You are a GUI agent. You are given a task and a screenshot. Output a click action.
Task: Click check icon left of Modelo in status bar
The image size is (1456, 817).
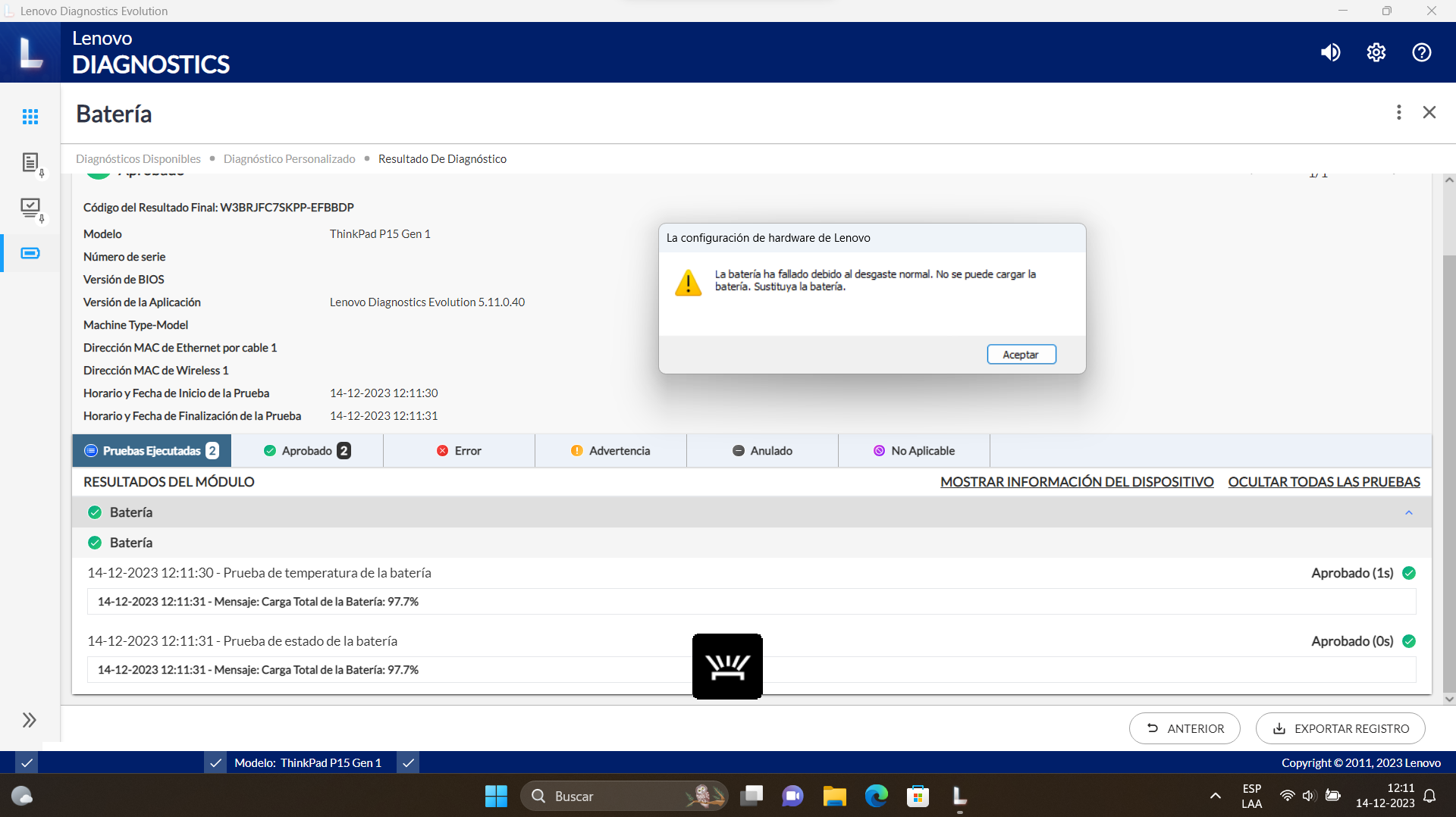[x=215, y=762]
